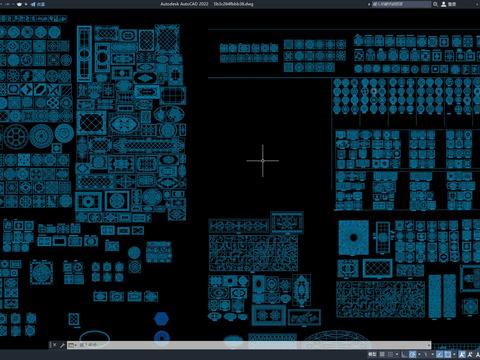
Task: Expand the polar tracking angle dropdown arrow
Action: [419, 354]
